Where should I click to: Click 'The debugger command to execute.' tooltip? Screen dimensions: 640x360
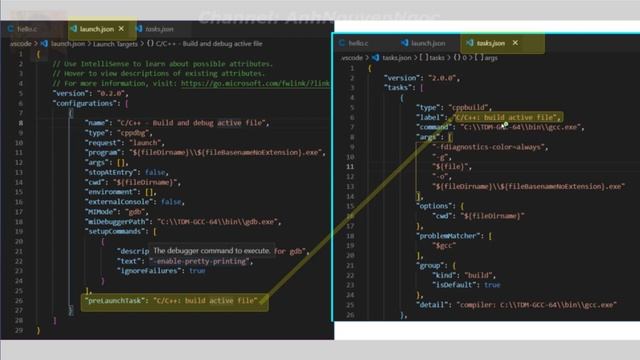[x=211, y=251]
